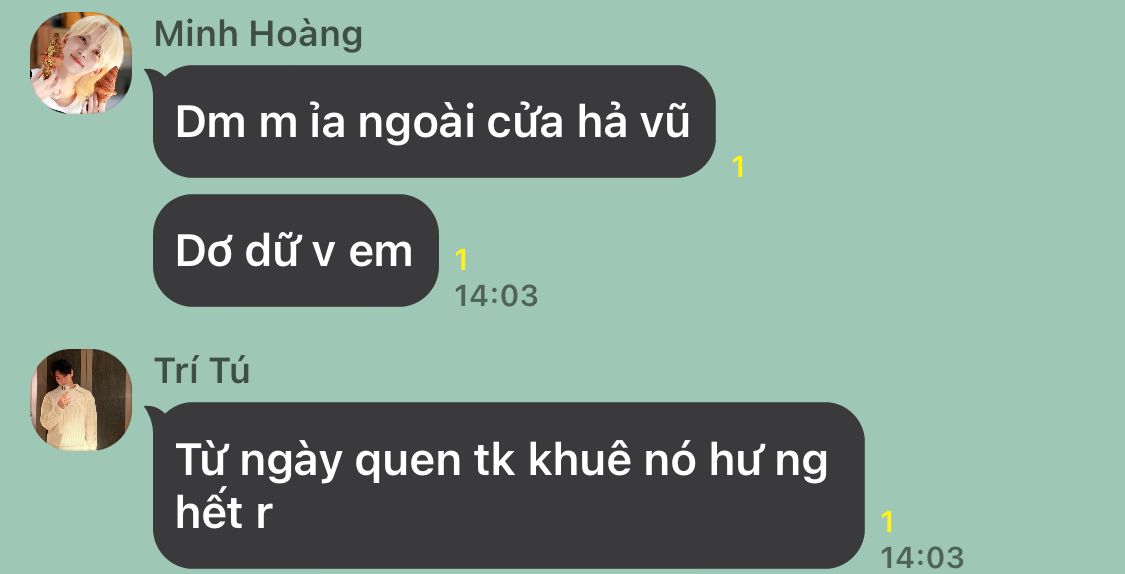Click read count next to 'Dơ dữ v em'

461,260
